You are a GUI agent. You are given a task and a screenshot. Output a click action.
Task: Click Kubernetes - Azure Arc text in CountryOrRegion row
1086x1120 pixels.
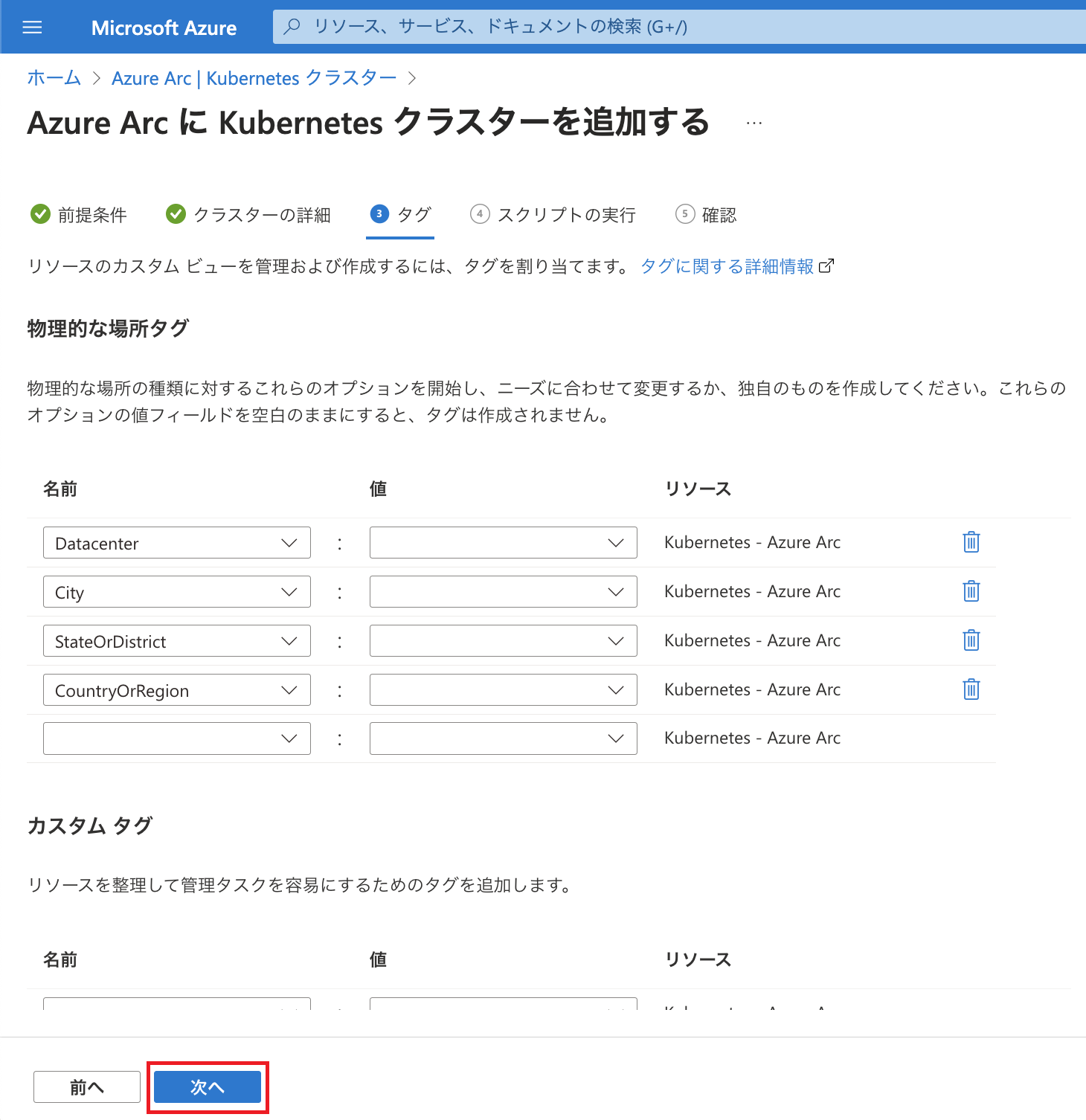tap(752, 689)
